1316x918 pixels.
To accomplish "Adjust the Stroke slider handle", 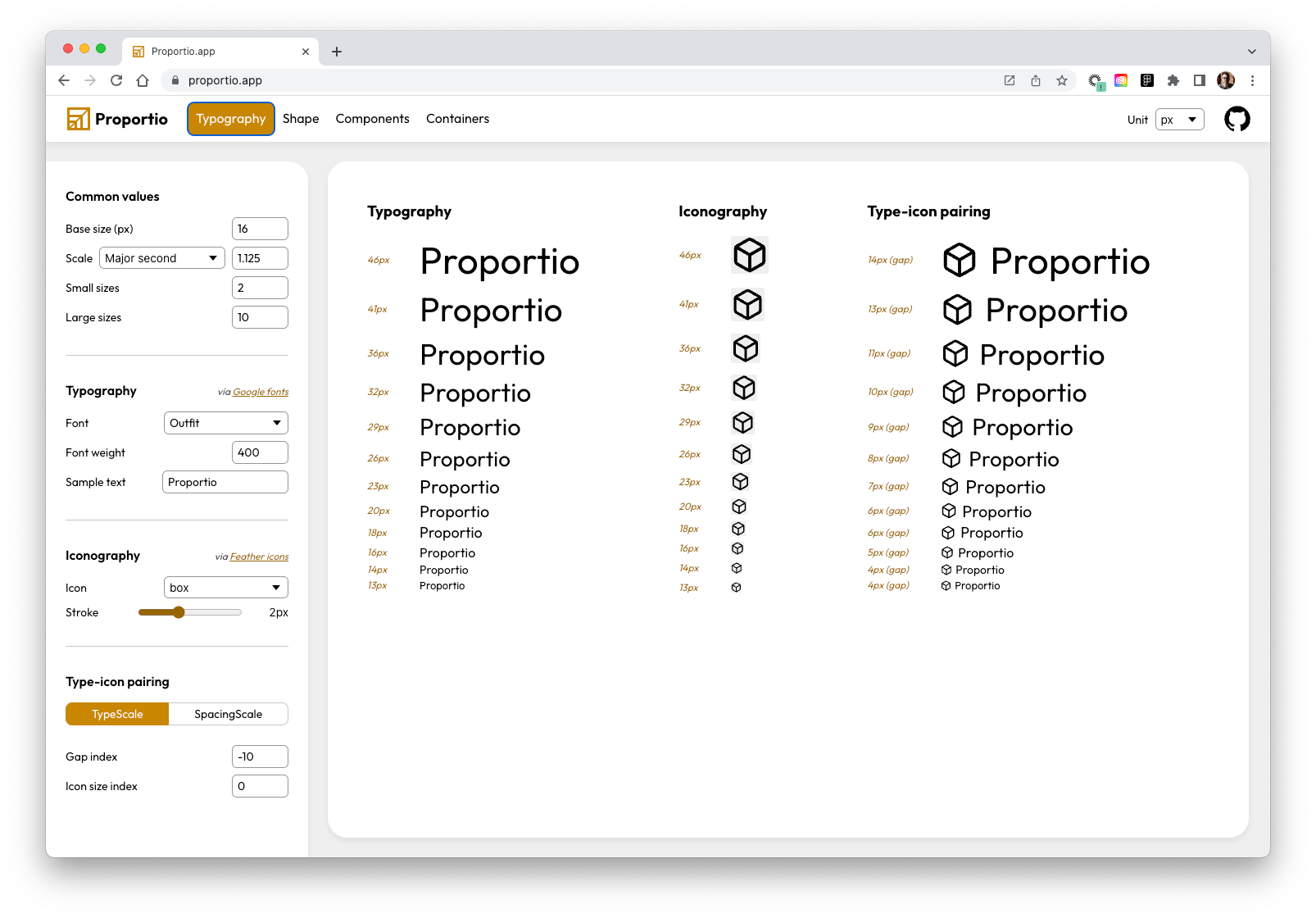I will click(x=179, y=612).
